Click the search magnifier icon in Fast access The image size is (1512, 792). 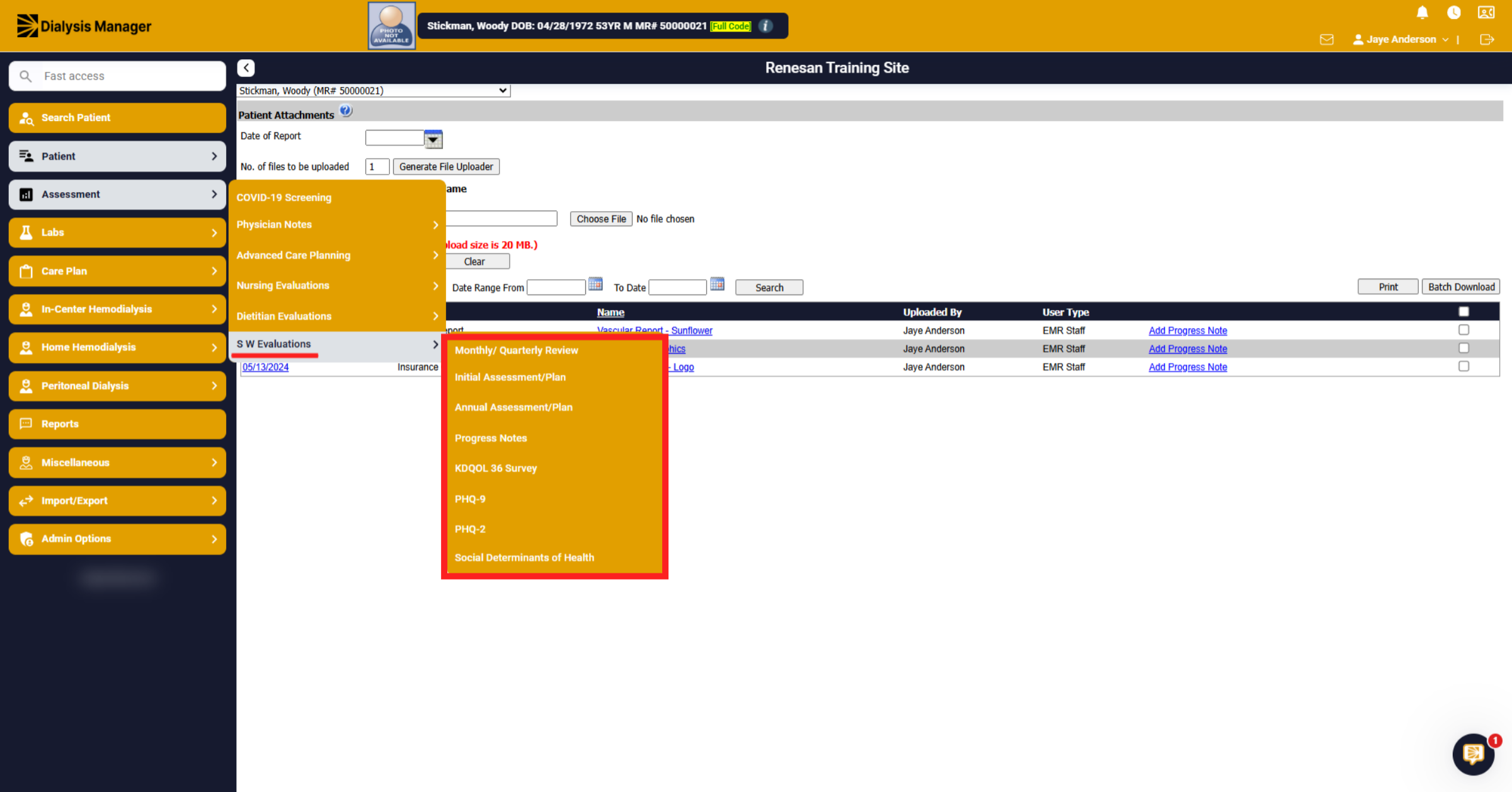[x=26, y=76]
